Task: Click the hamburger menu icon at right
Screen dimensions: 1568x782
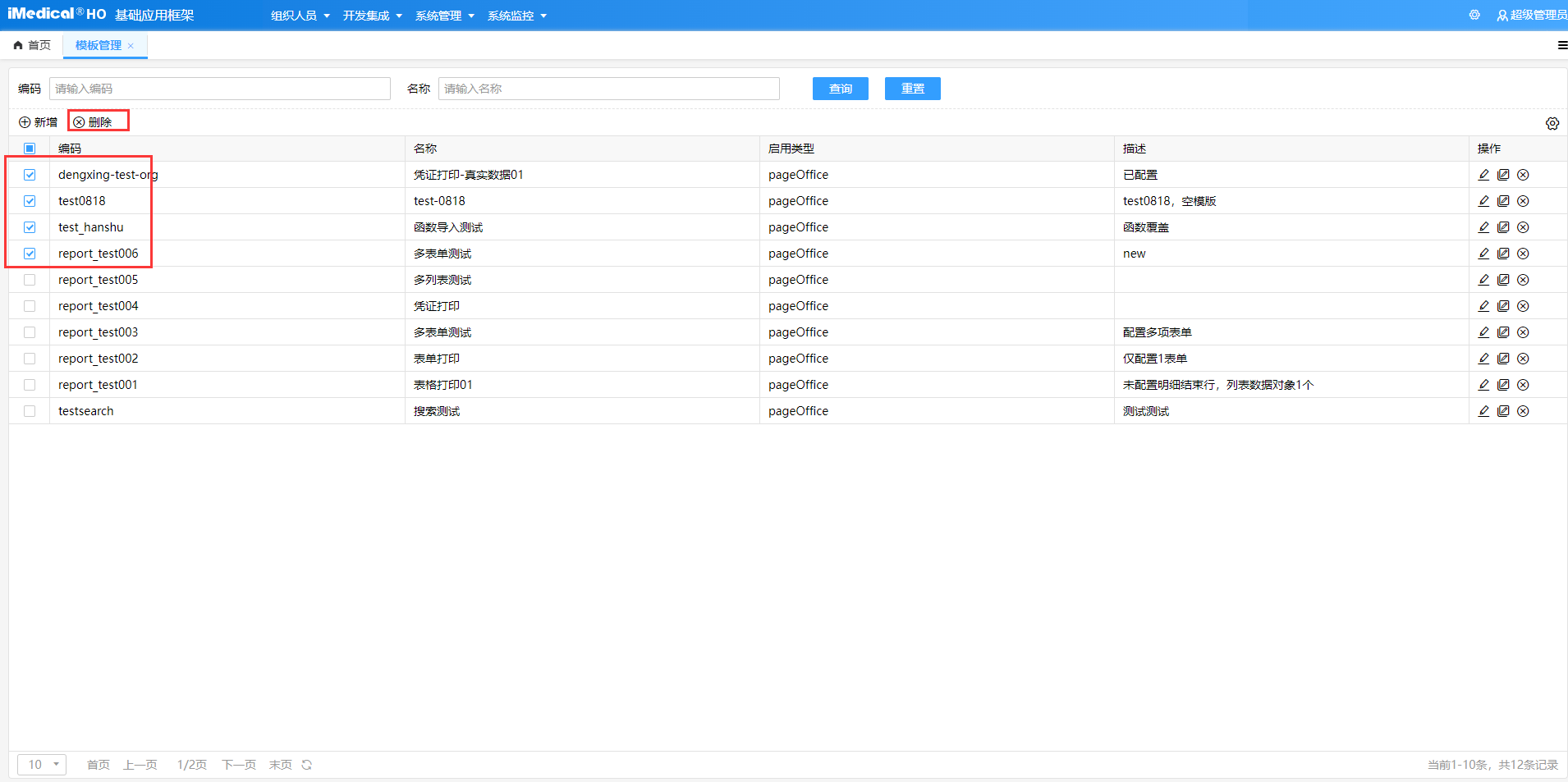Action: (1561, 45)
